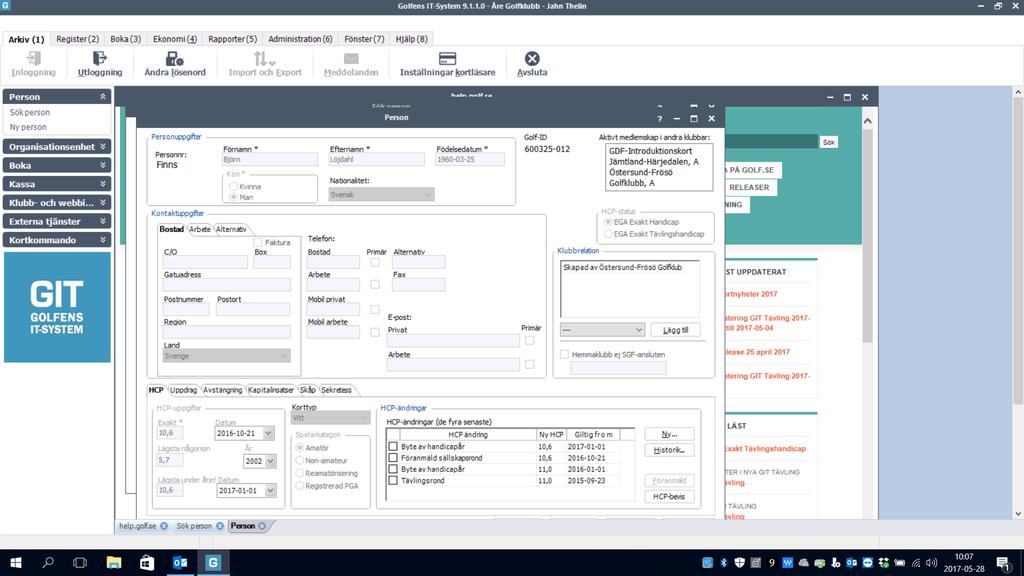The width and height of the screenshot is (1024, 576).
Task: Open Outlook from taskbar
Action: pyautogui.click(x=180, y=562)
